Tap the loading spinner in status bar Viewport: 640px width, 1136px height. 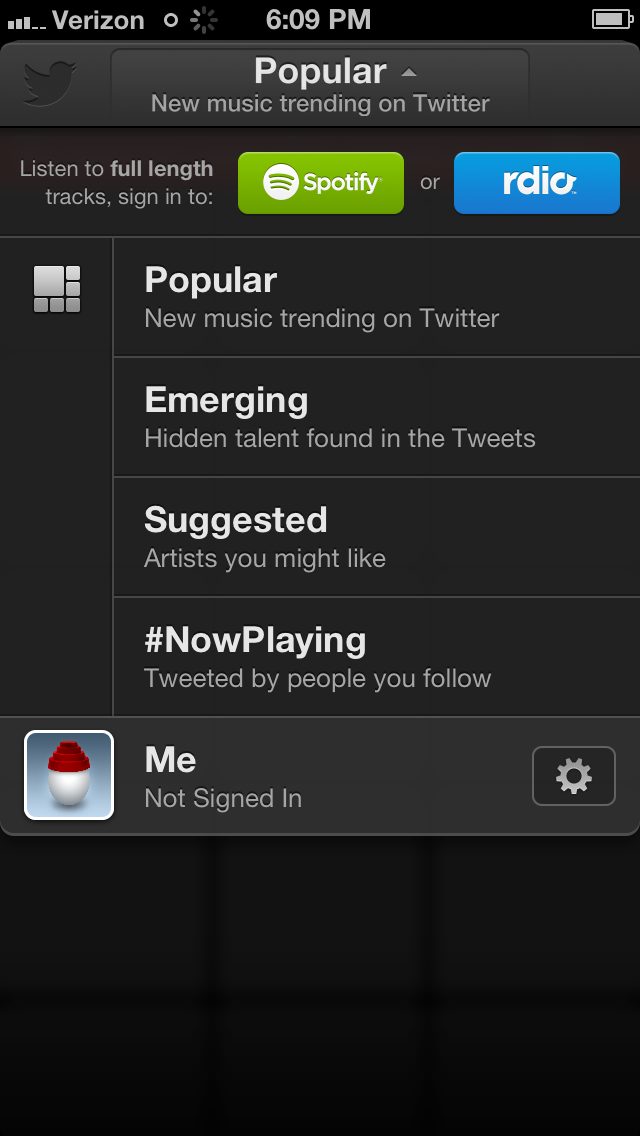(204, 20)
